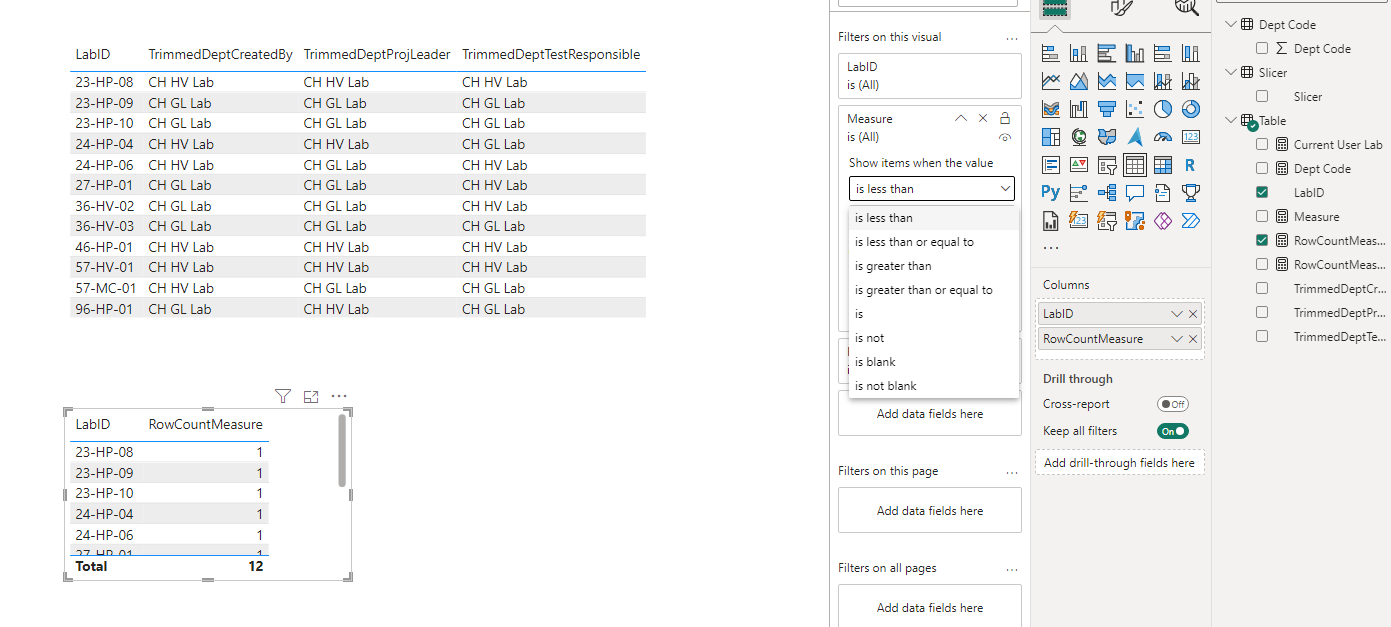
Task: Click 'Add drill-through fields here' well
Action: tap(1119, 463)
